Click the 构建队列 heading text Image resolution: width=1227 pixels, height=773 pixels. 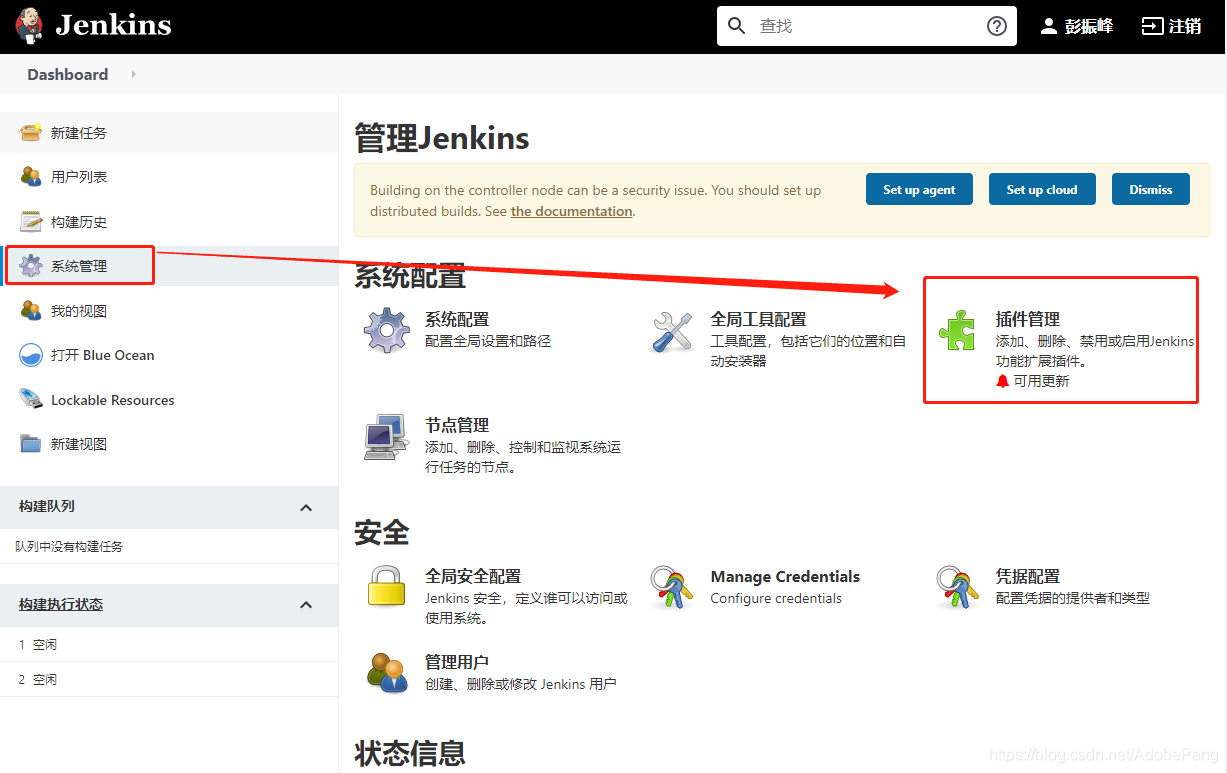pos(47,506)
